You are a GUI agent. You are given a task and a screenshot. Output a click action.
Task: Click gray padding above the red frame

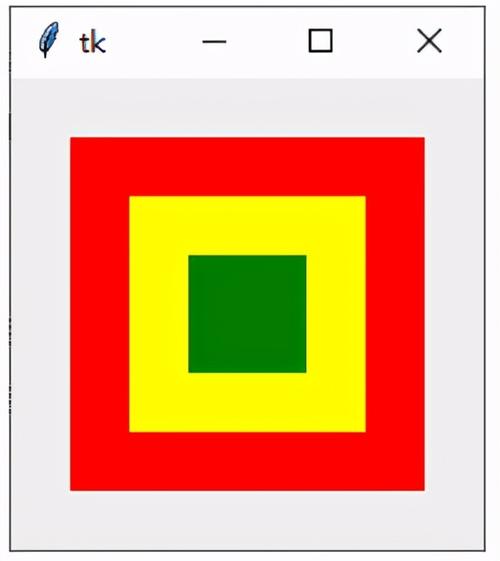(247, 108)
